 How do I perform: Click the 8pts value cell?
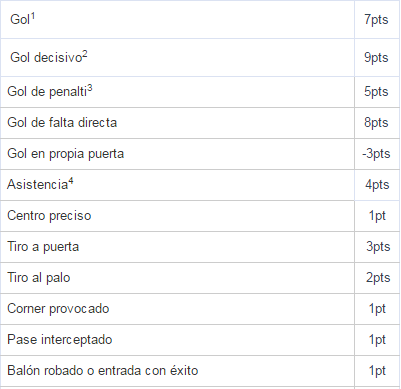(376, 123)
